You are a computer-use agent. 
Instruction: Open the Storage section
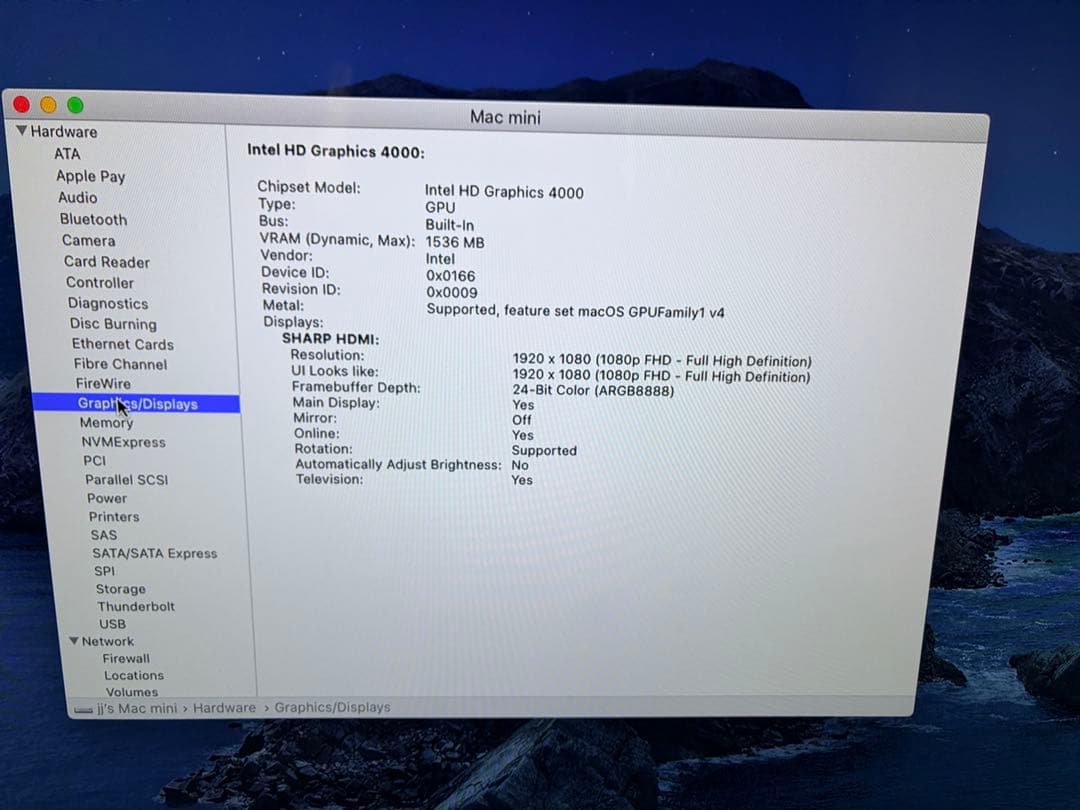coord(120,589)
